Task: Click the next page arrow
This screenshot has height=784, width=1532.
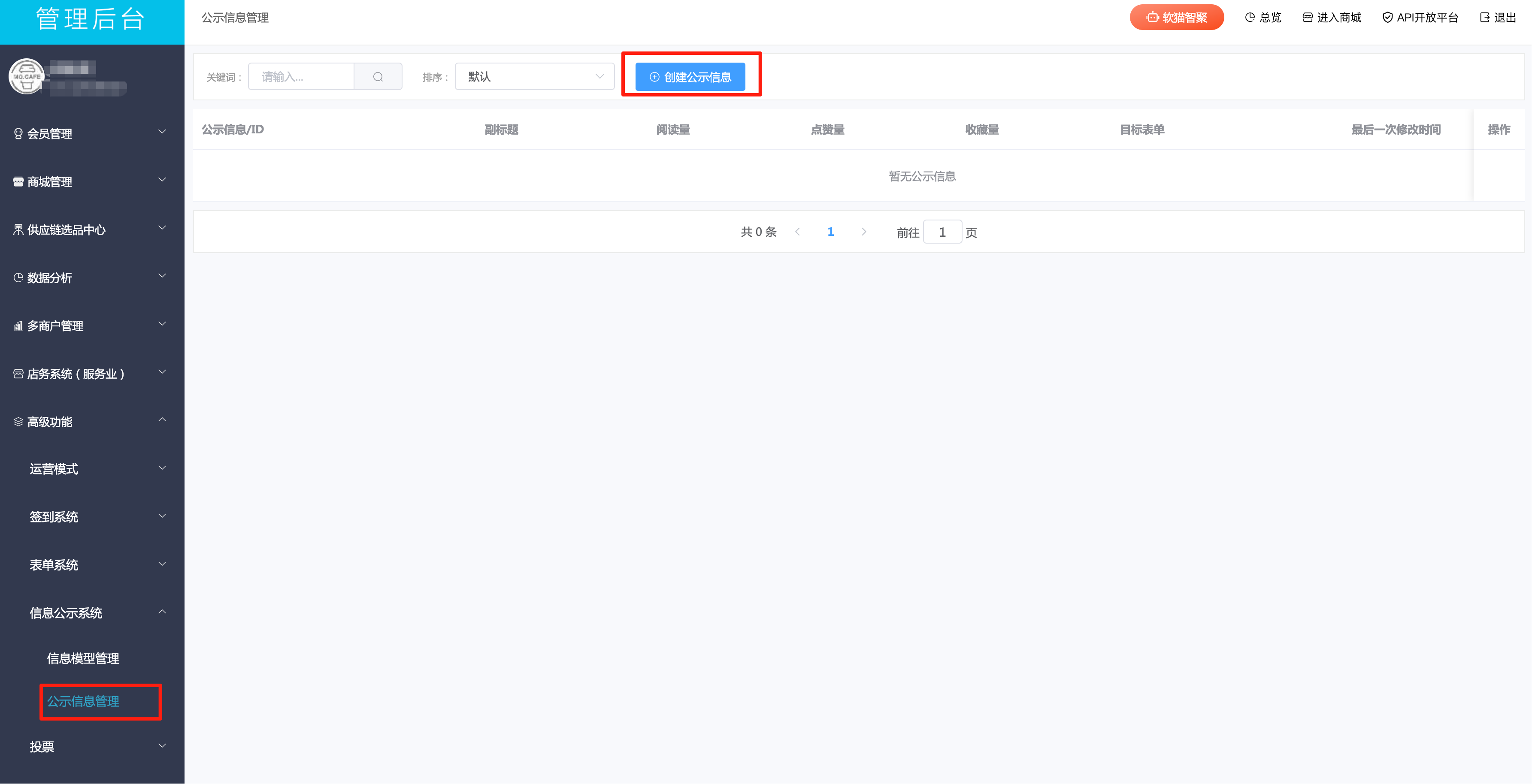Action: (863, 232)
